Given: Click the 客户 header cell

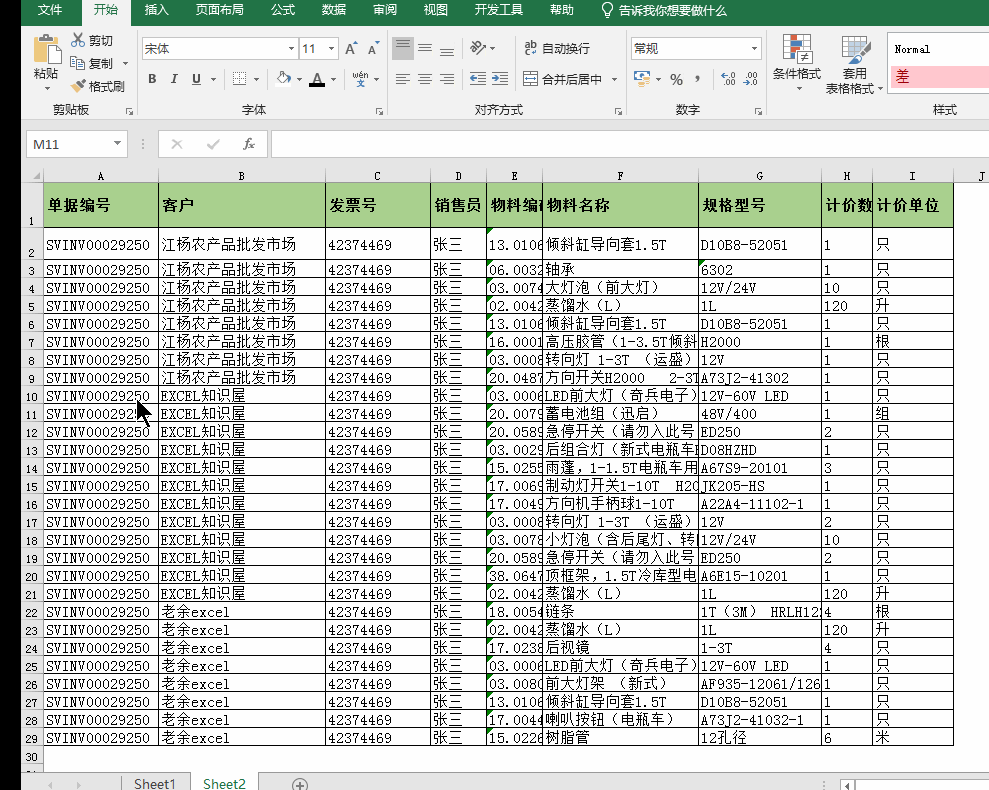Looking at the screenshot, I should 242,205.
